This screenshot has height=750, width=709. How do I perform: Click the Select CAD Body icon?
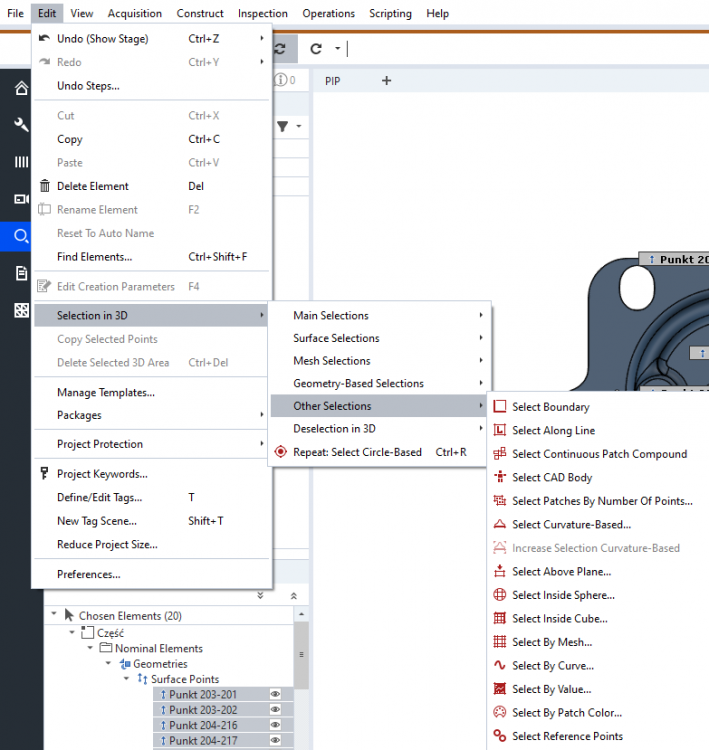tap(499, 477)
